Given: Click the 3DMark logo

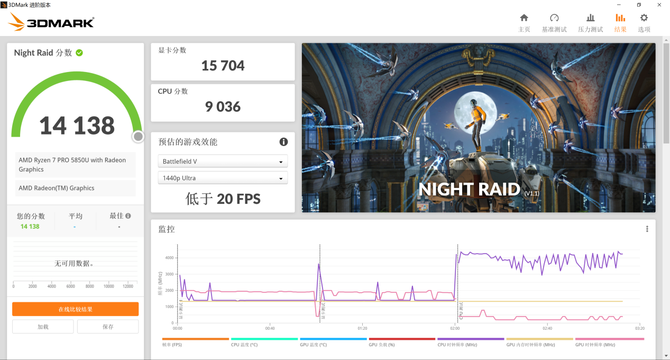Looking at the screenshot, I should pyautogui.click(x=51, y=22).
